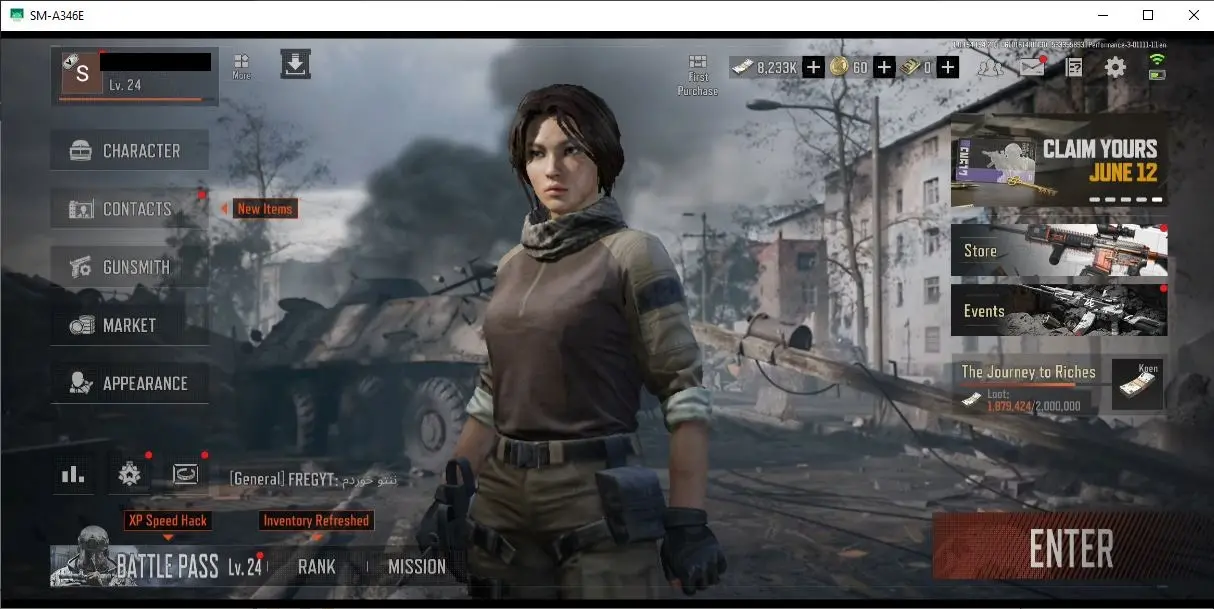Open the help notes icon

(x=1074, y=68)
